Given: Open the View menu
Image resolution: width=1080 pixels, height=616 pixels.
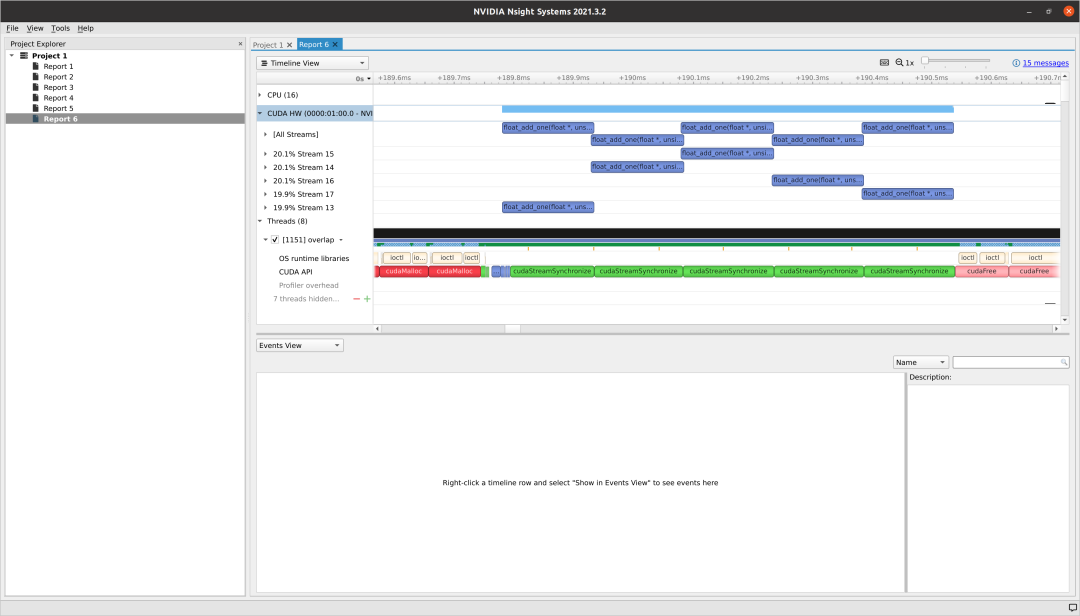Looking at the screenshot, I should coord(34,28).
